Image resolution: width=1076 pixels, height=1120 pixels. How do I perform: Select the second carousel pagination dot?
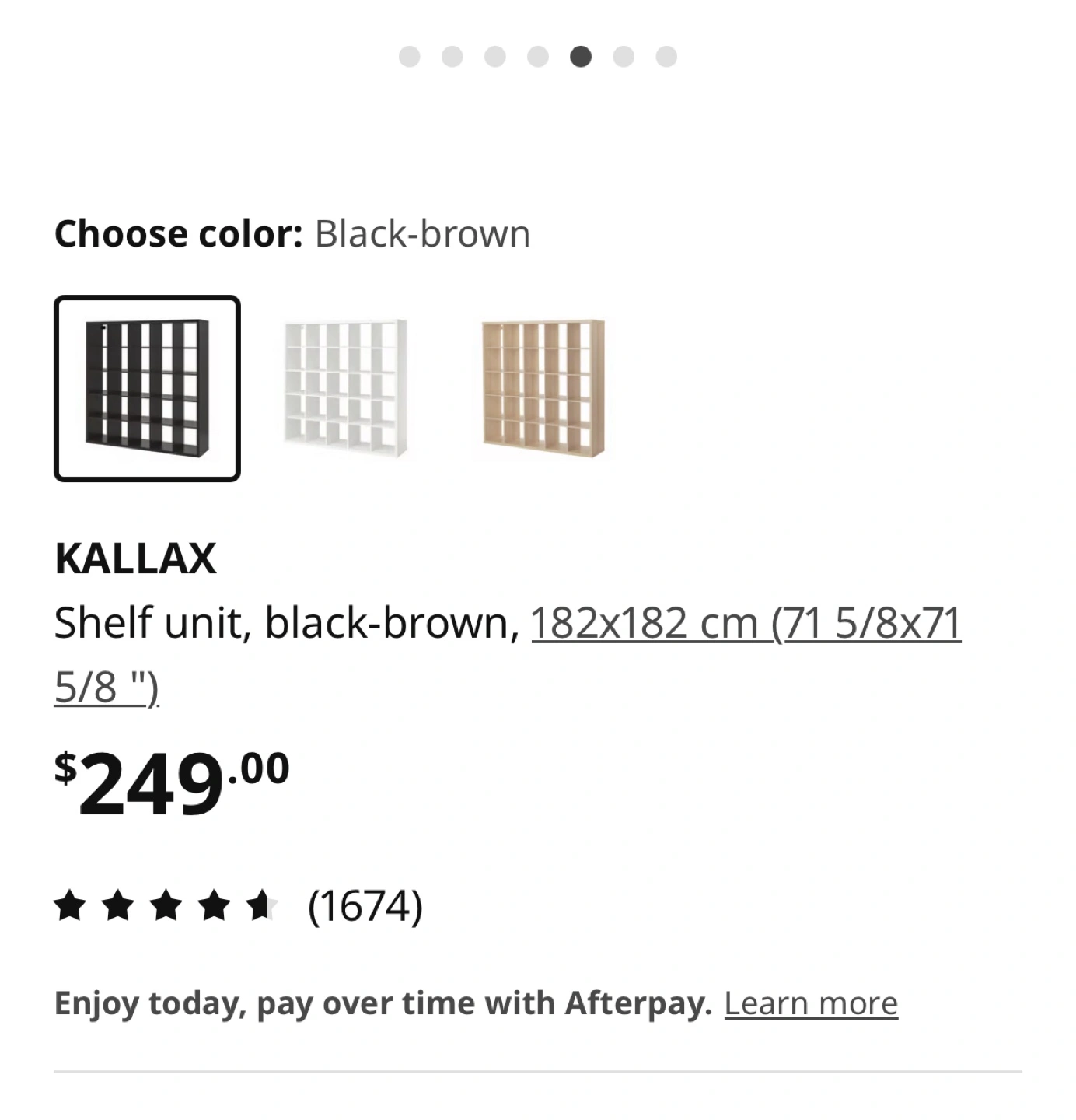click(452, 57)
